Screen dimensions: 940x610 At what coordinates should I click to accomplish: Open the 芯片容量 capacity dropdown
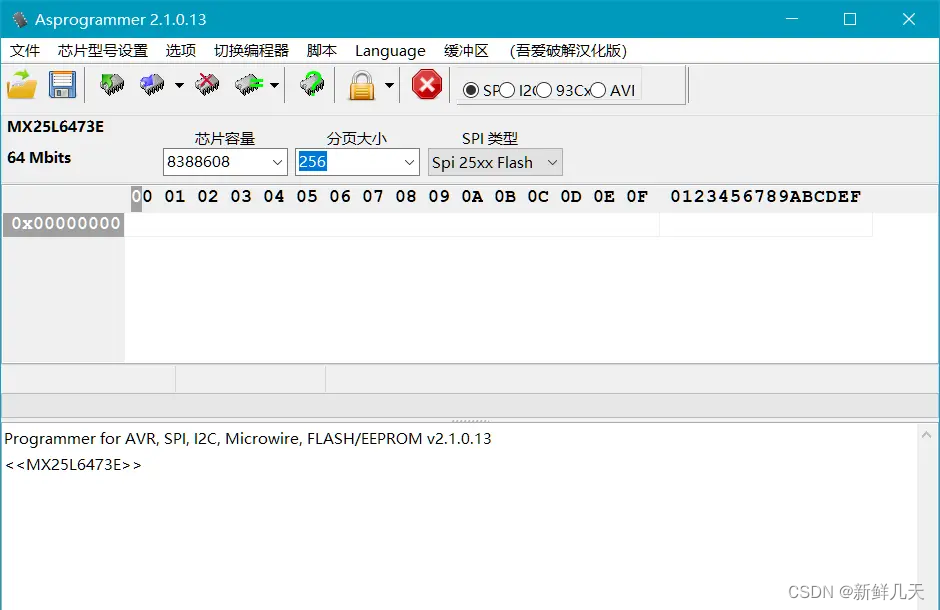(x=279, y=161)
